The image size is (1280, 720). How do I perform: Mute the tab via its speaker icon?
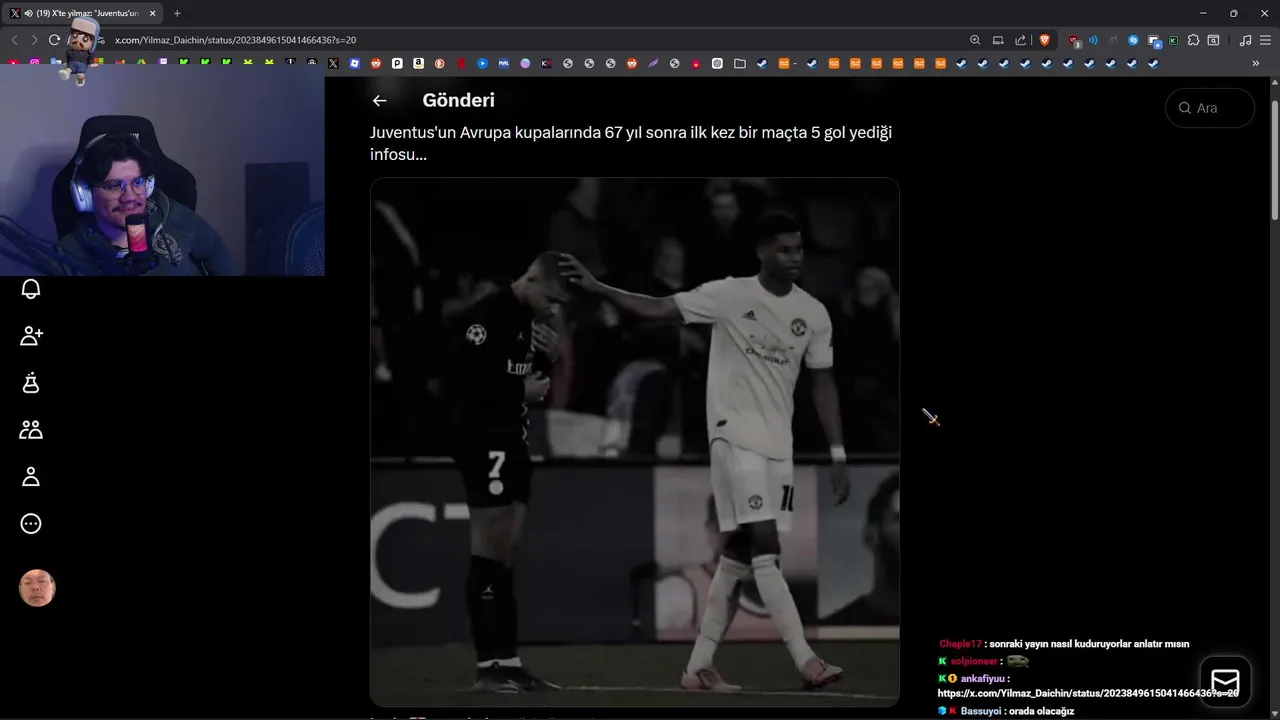pyautogui.click(x=28, y=13)
